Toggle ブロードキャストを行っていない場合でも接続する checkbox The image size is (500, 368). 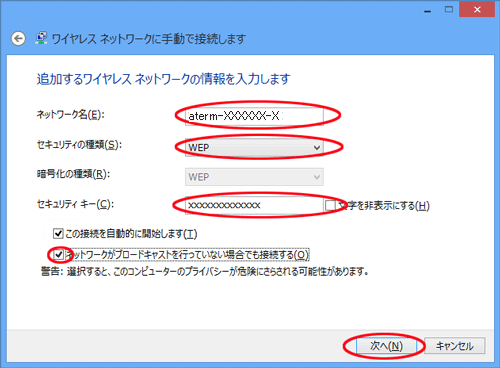(59, 255)
